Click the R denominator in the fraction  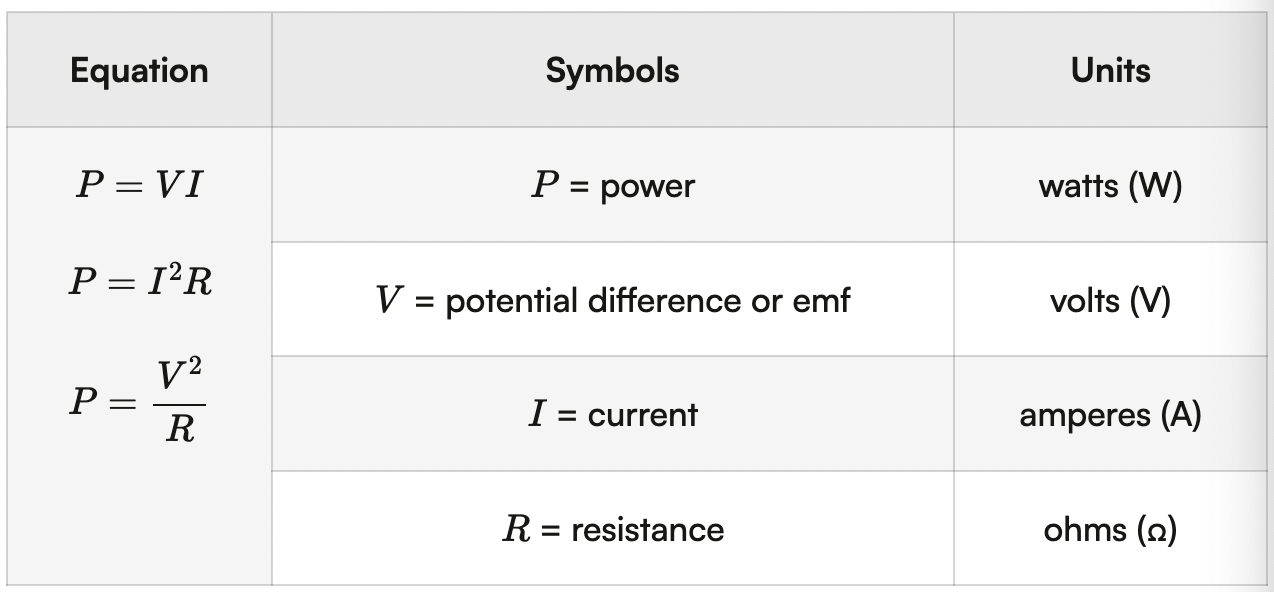pyautogui.click(x=180, y=430)
